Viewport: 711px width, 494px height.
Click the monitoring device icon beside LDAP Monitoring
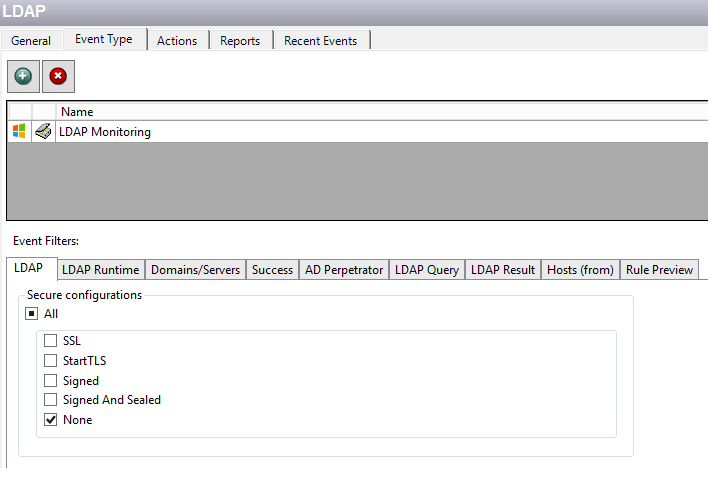click(44, 132)
